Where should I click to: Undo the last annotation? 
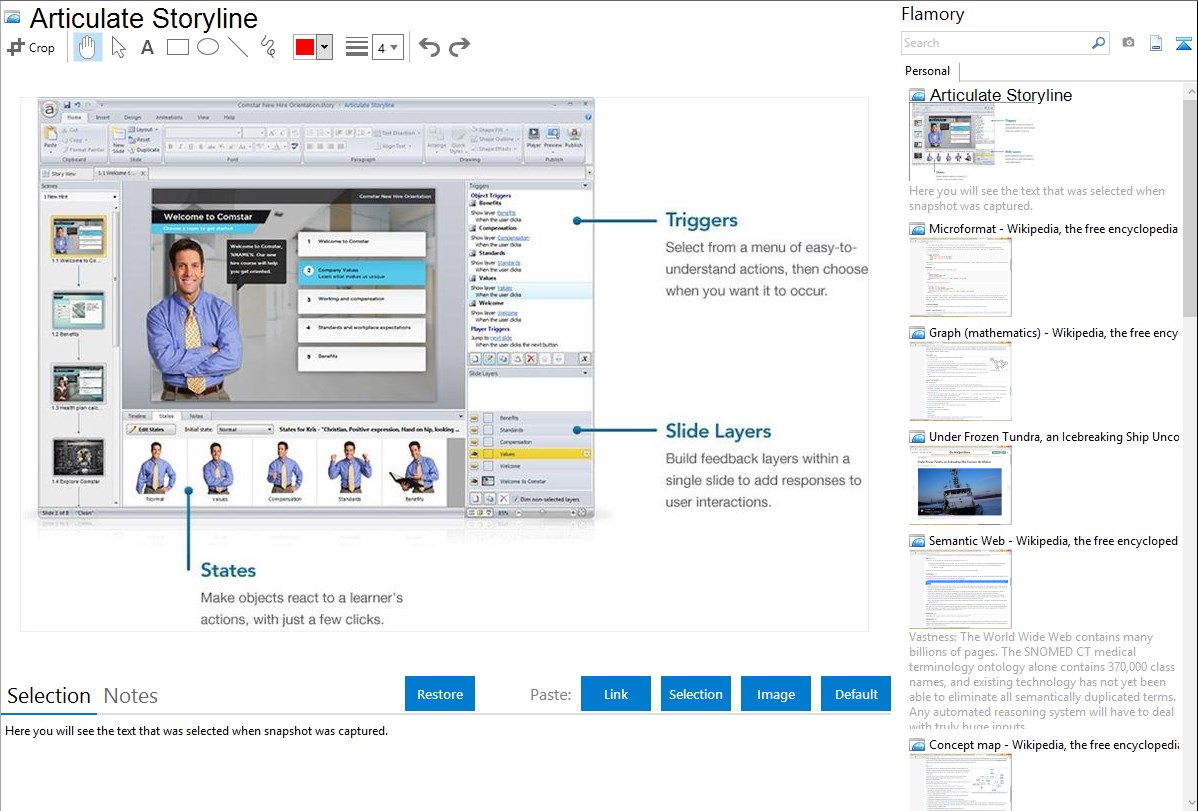tap(429, 47)
